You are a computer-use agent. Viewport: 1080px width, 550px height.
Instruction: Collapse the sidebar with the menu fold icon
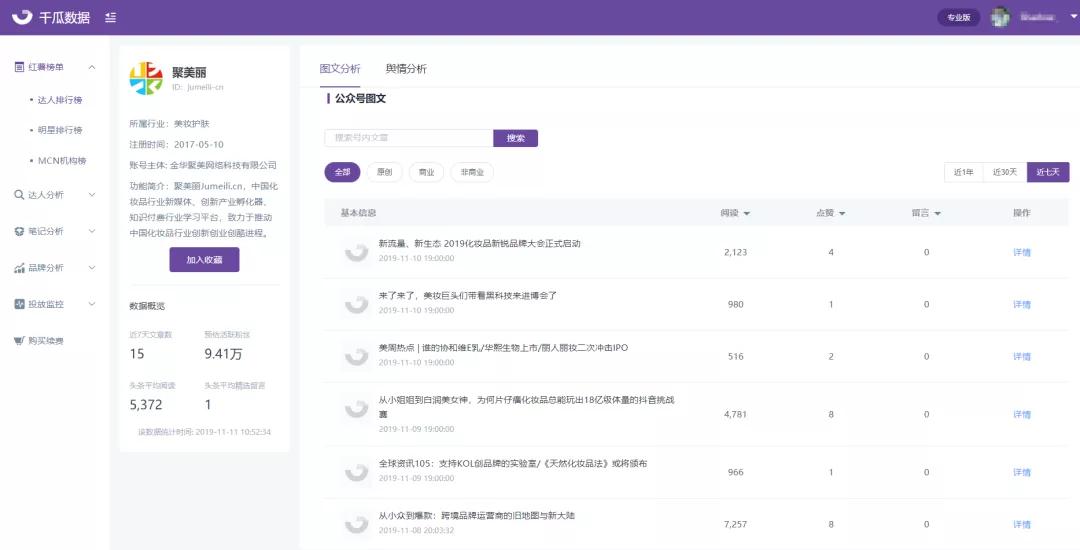point(110,17)
